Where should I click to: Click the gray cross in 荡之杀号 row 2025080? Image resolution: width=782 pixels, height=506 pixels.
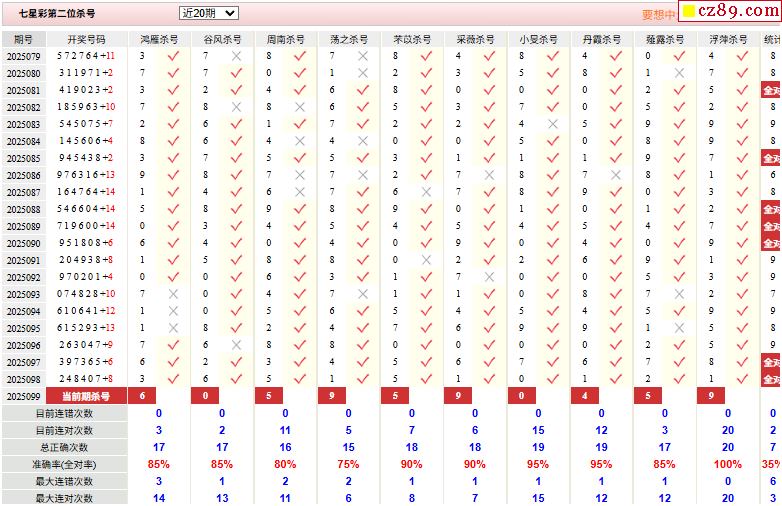[363, 73]
